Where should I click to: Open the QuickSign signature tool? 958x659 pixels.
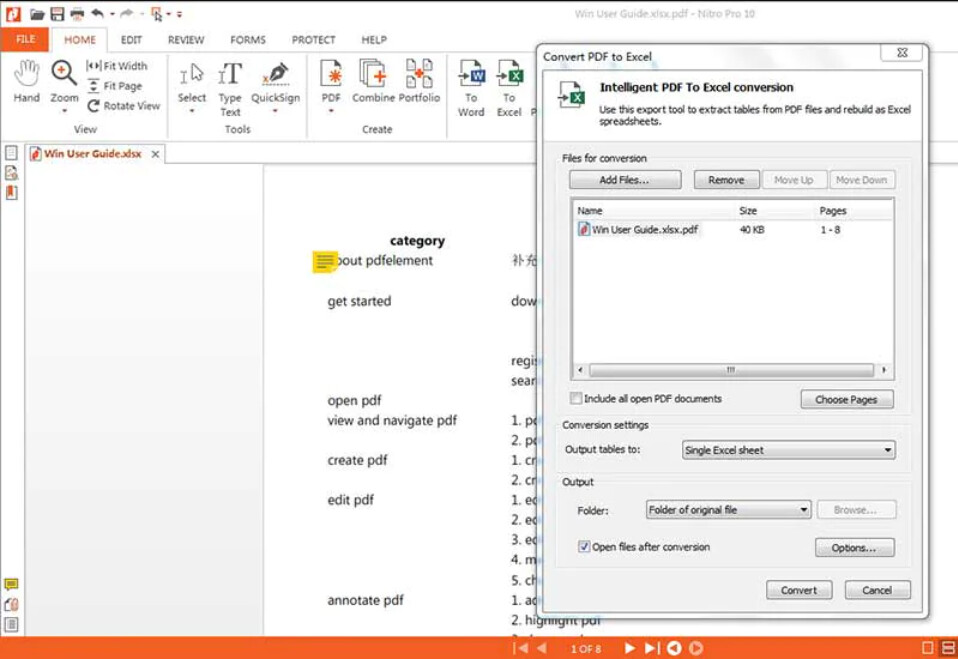point(275,82)
